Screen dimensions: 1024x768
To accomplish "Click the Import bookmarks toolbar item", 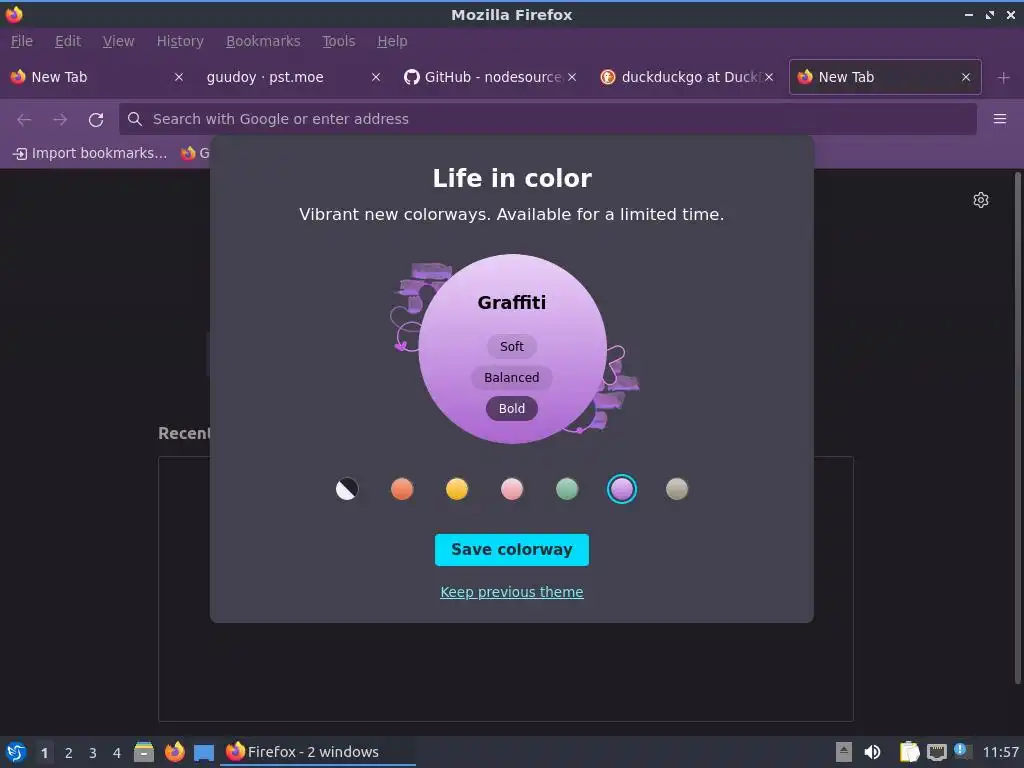I will click(90, 153).
